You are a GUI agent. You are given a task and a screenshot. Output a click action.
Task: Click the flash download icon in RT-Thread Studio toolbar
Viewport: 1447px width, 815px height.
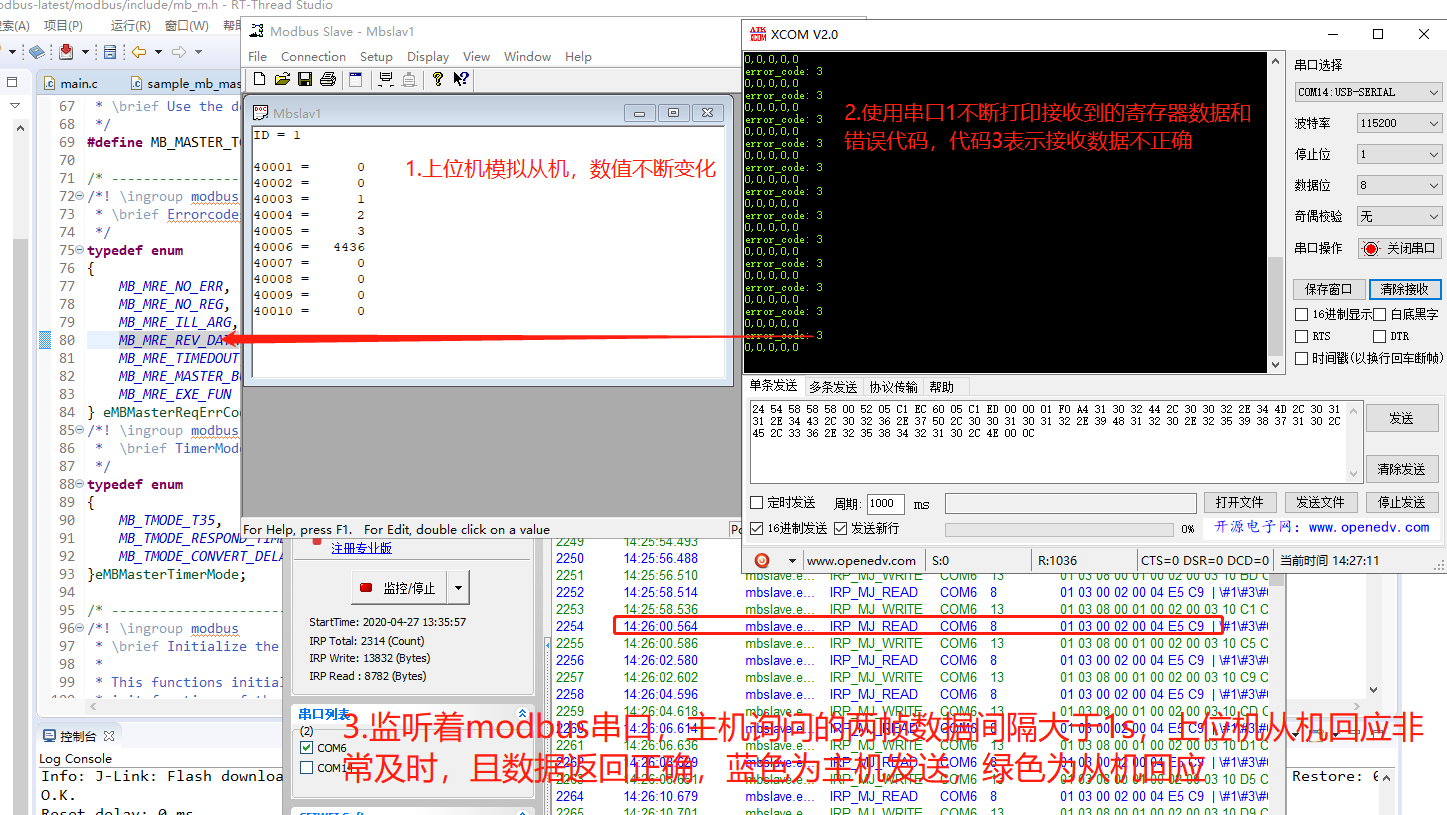pyautogui.click(x=65, y=52)
